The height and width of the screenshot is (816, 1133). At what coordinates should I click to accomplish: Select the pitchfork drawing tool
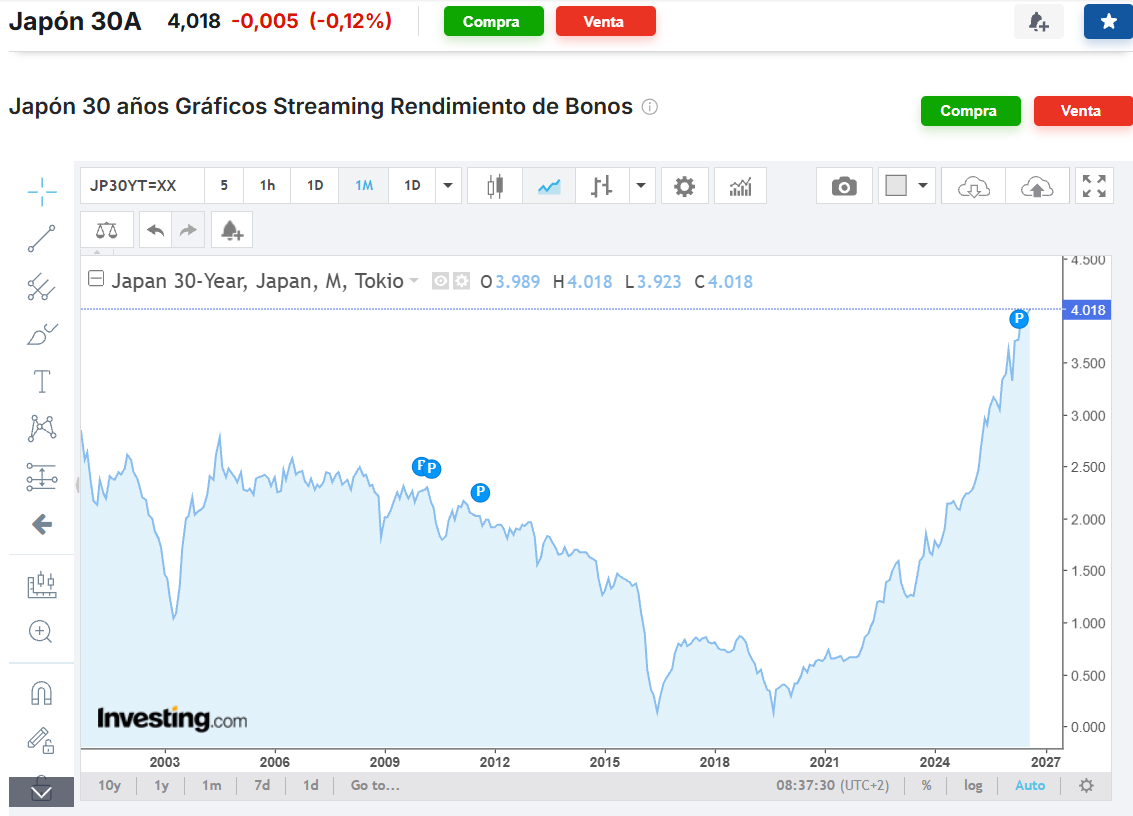point(42,287)
